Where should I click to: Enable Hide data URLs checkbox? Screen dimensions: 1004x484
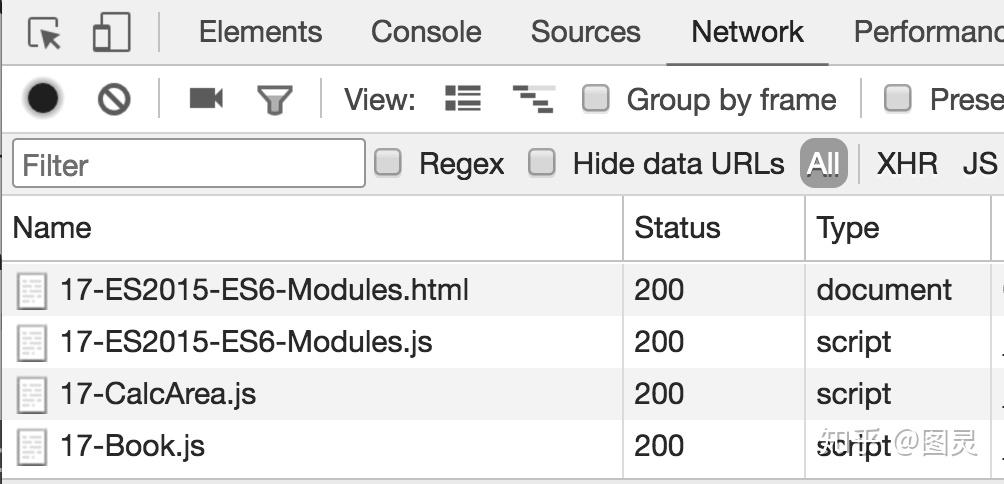pyautogui.click(x=542, y=163)
